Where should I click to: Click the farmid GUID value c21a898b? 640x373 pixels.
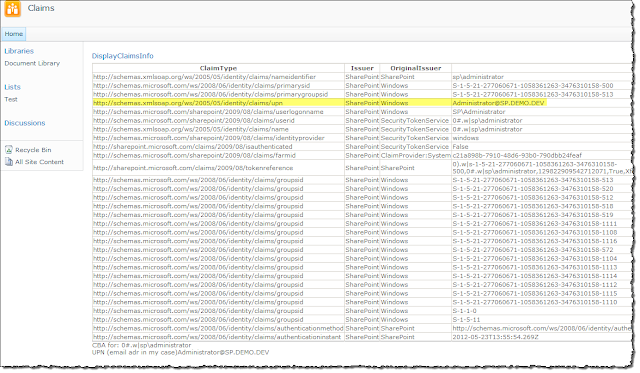tap(517, 155)
